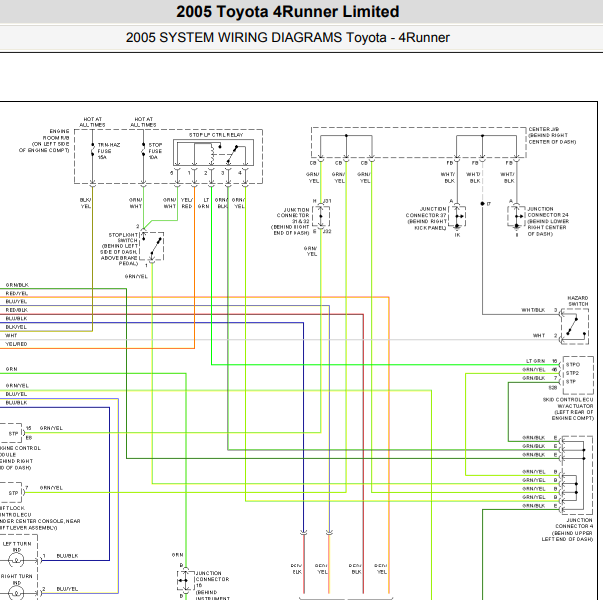Screen dimensions: 603x600
Task: Click the left turn indicator lamp symbol
Action: point(17,560)
